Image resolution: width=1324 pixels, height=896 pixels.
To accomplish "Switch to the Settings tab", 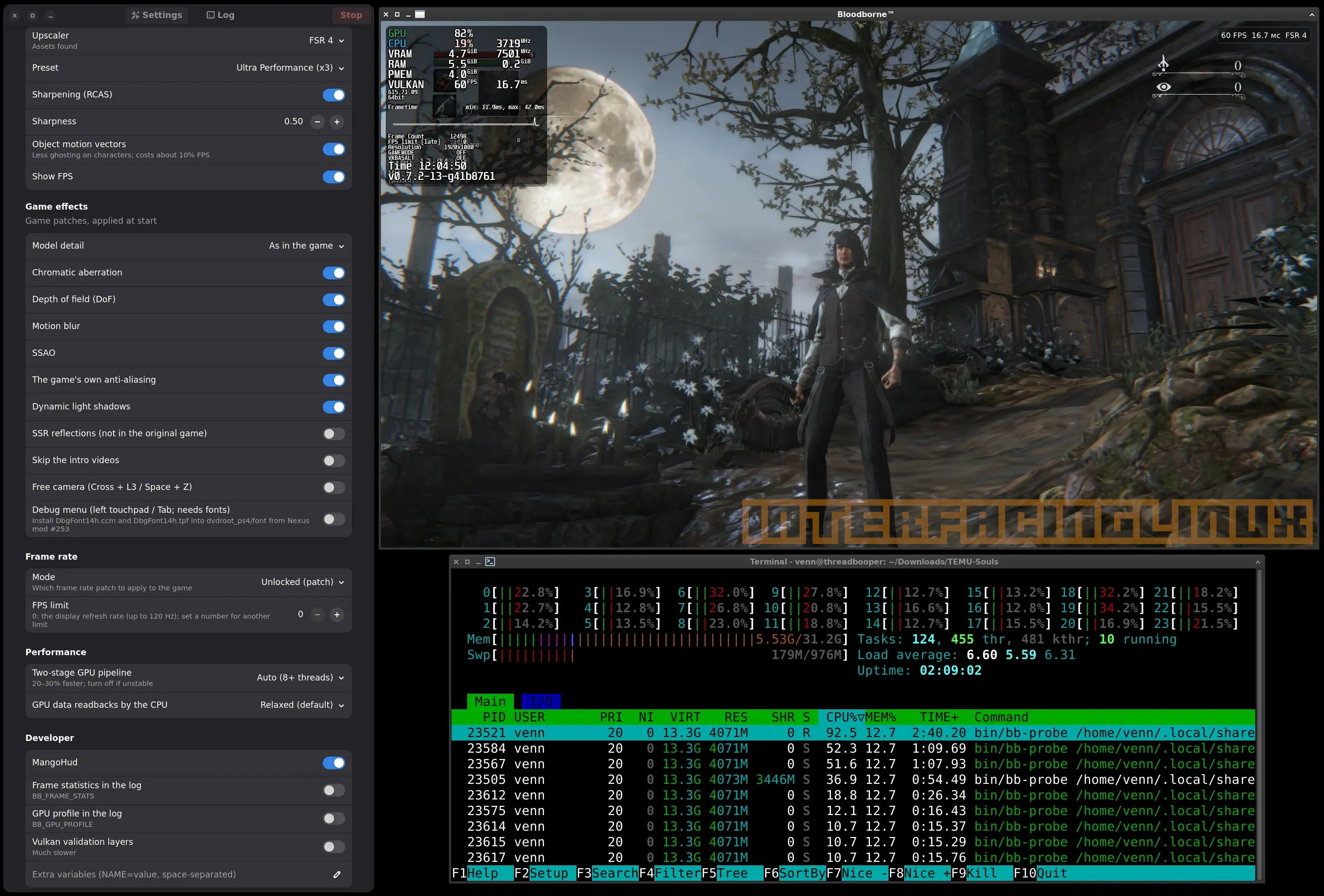I will [x=157, y=15].
